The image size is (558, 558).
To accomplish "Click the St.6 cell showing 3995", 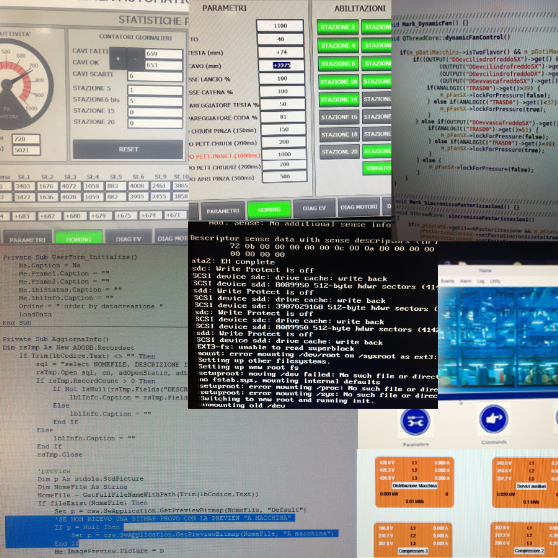I will tap(137, 197).
